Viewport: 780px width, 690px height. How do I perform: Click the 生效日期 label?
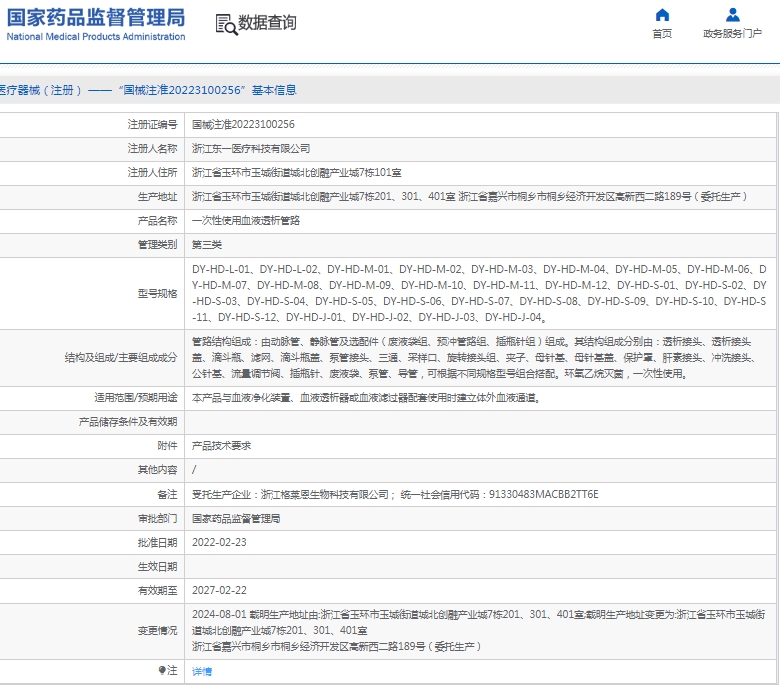click(x=157, y=567)
